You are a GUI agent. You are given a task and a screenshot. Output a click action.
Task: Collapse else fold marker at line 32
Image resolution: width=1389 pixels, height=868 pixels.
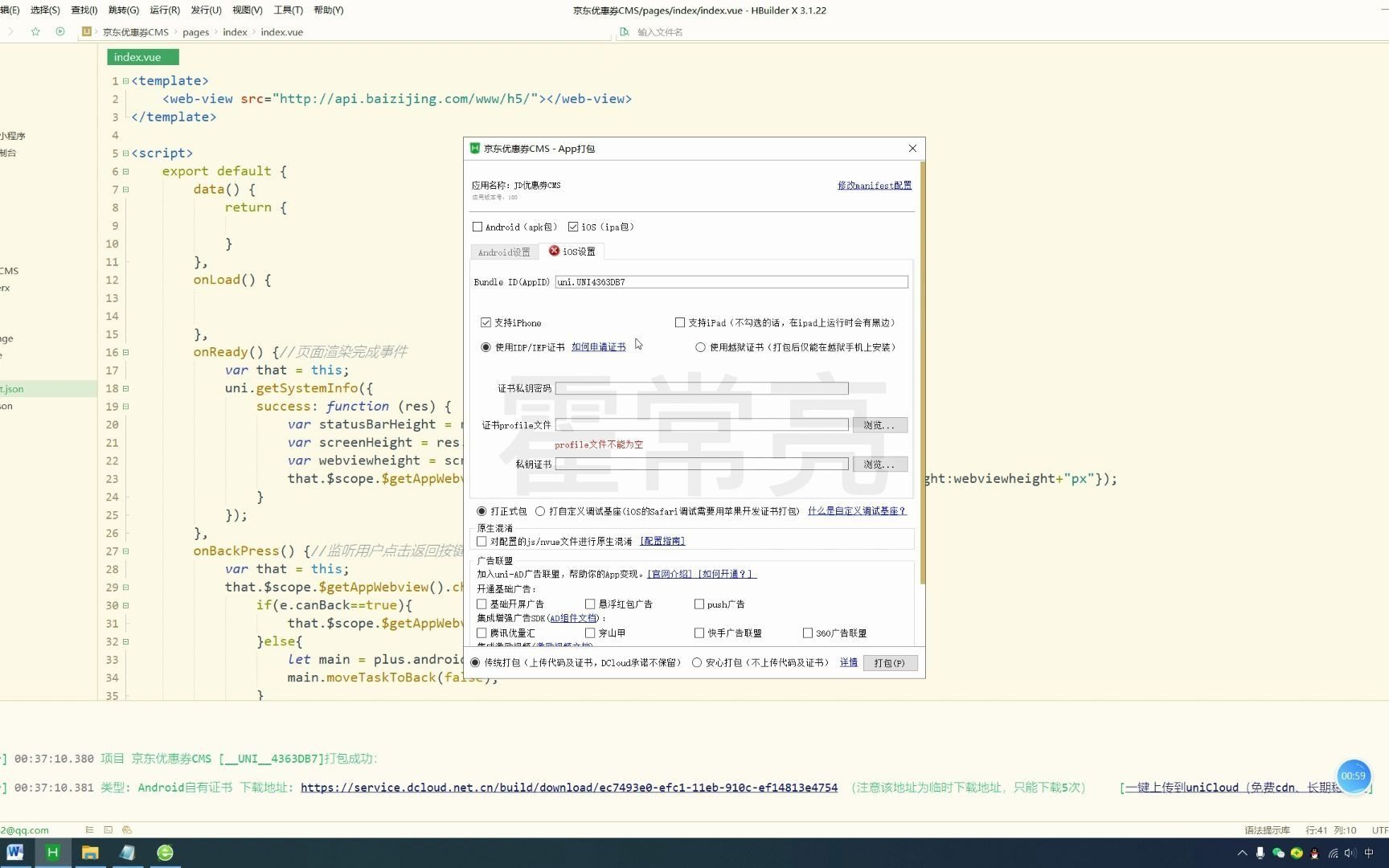pos(125,642)
